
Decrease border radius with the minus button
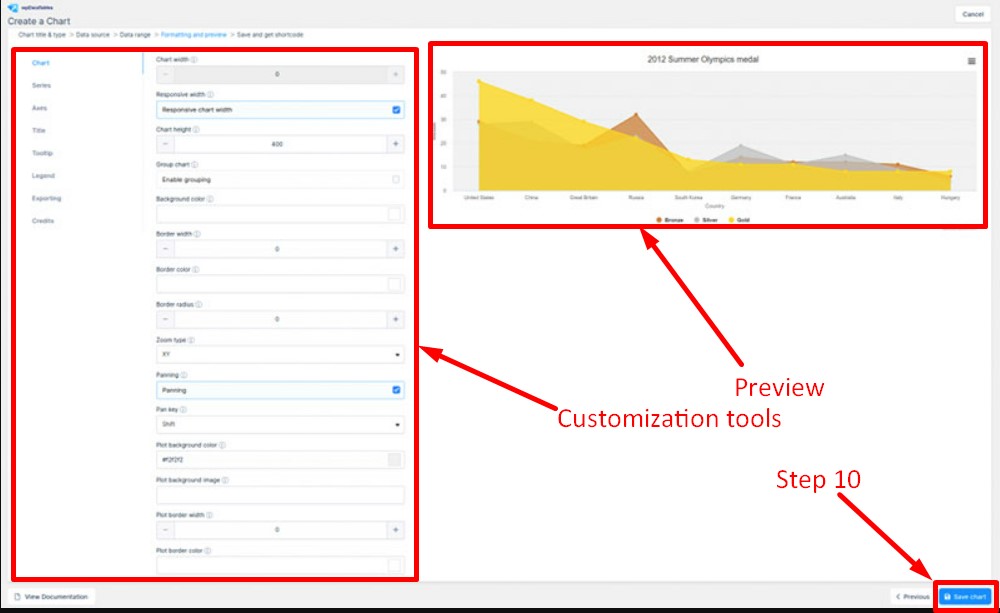pyautogui.click(x=165, y=319)
